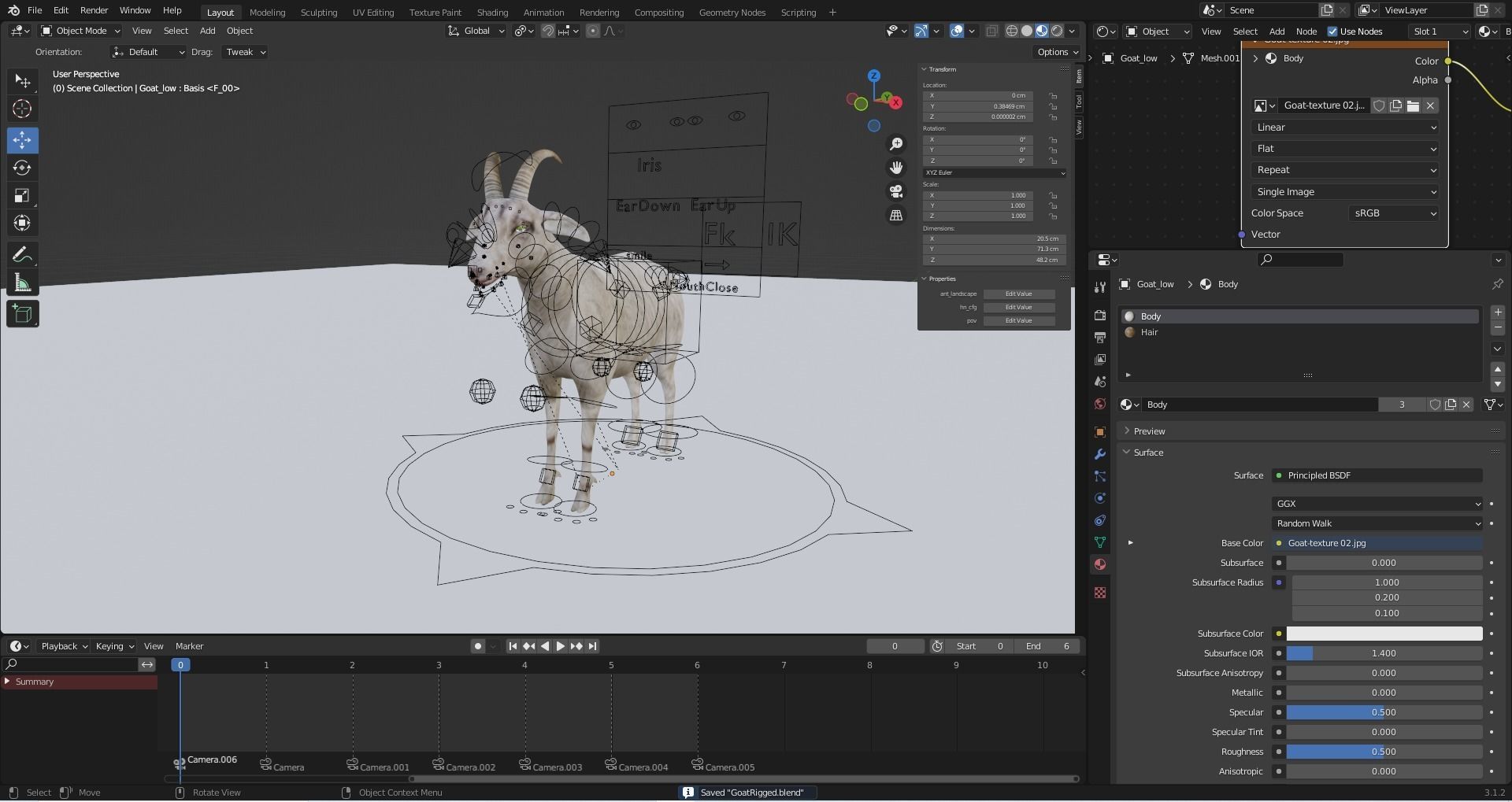Open Object Data mesh properties icon
Viewport: 1512px width, 802px height.
(1100, 542)
